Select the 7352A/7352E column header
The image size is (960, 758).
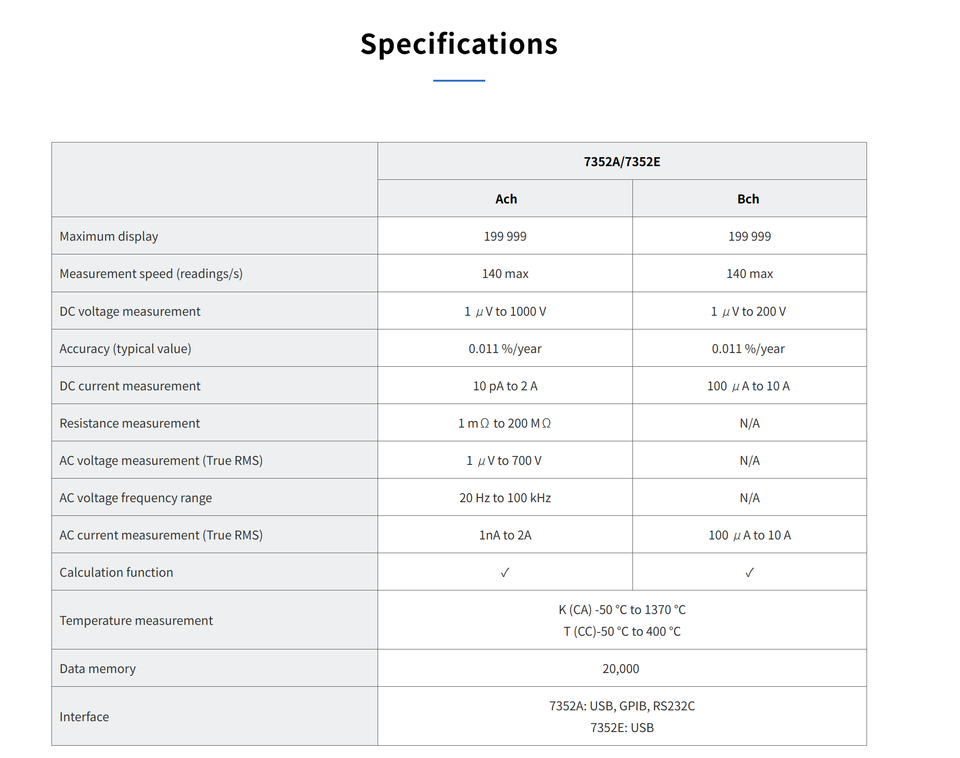click(x=622, y=162)
